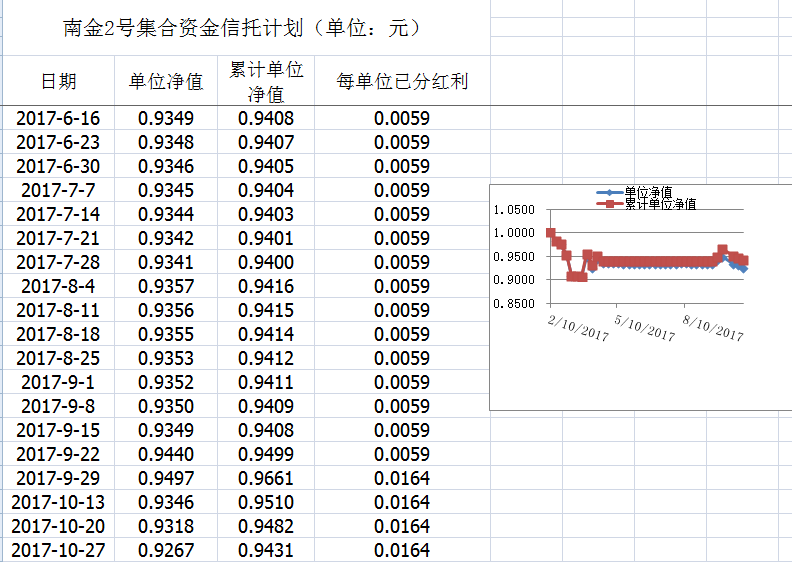Click the 1.0500 label on chart axis
Image resolution: width=792 pixels, height=562 pixels.
(515, 210)
